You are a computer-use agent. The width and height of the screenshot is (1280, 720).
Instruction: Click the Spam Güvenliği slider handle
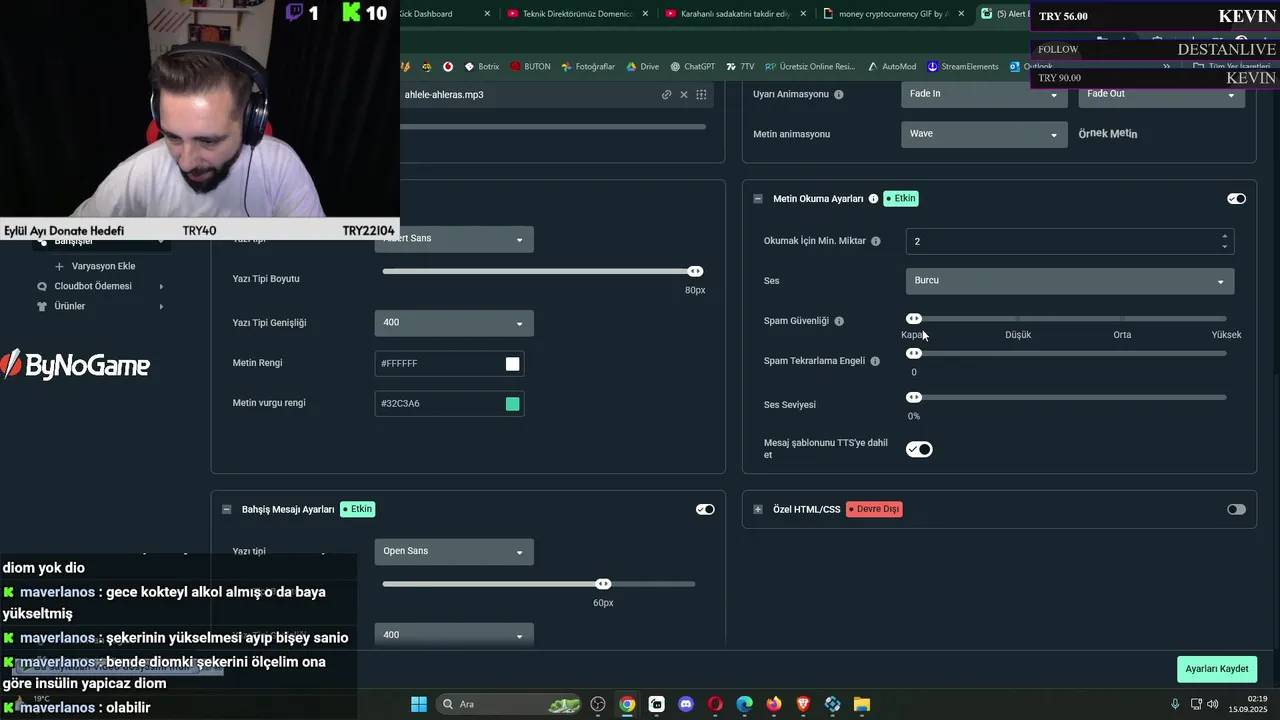click(x=913, y=319)
